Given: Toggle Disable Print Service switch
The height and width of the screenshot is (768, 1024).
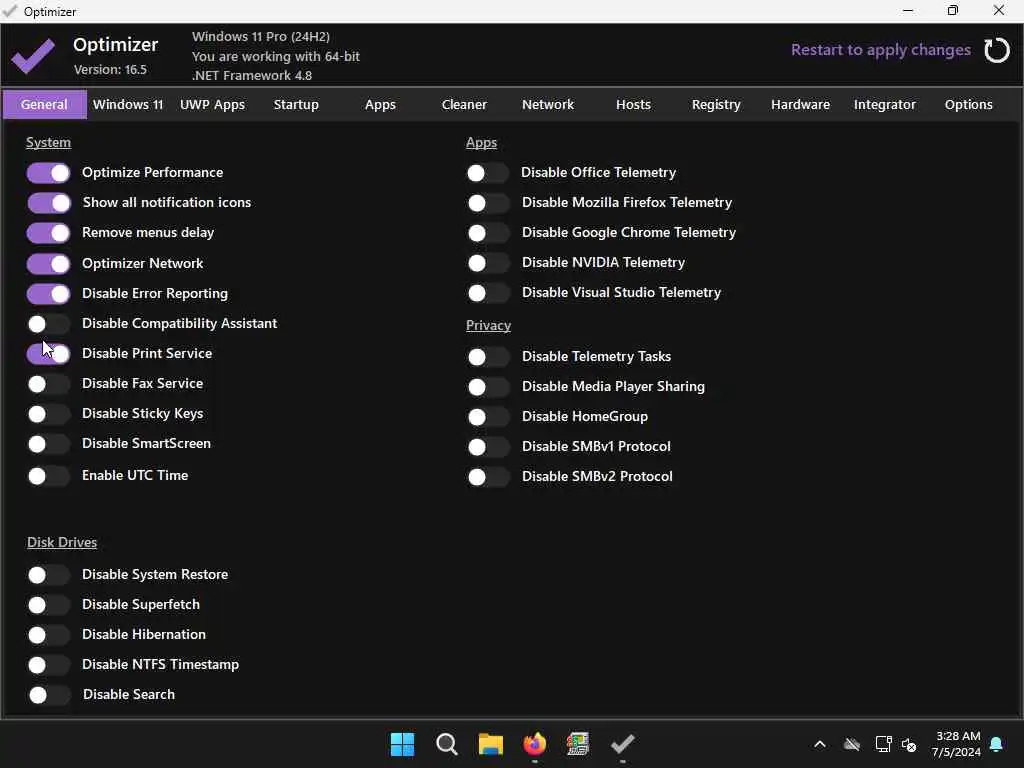Looking at the screenshot, I should coord(48,354).
